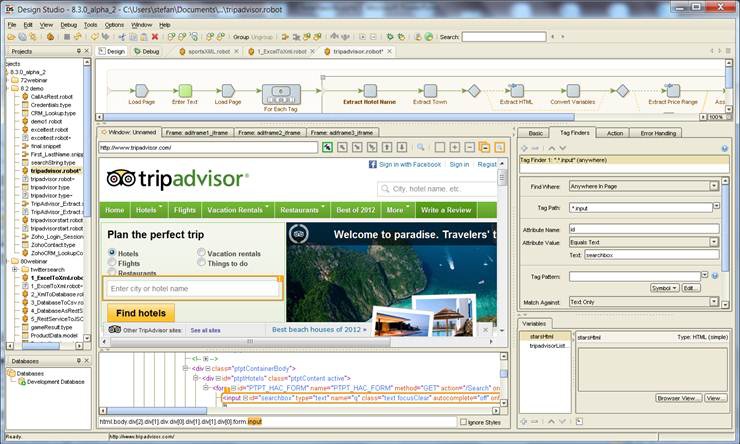Click the Sign in link

[459, 164]
